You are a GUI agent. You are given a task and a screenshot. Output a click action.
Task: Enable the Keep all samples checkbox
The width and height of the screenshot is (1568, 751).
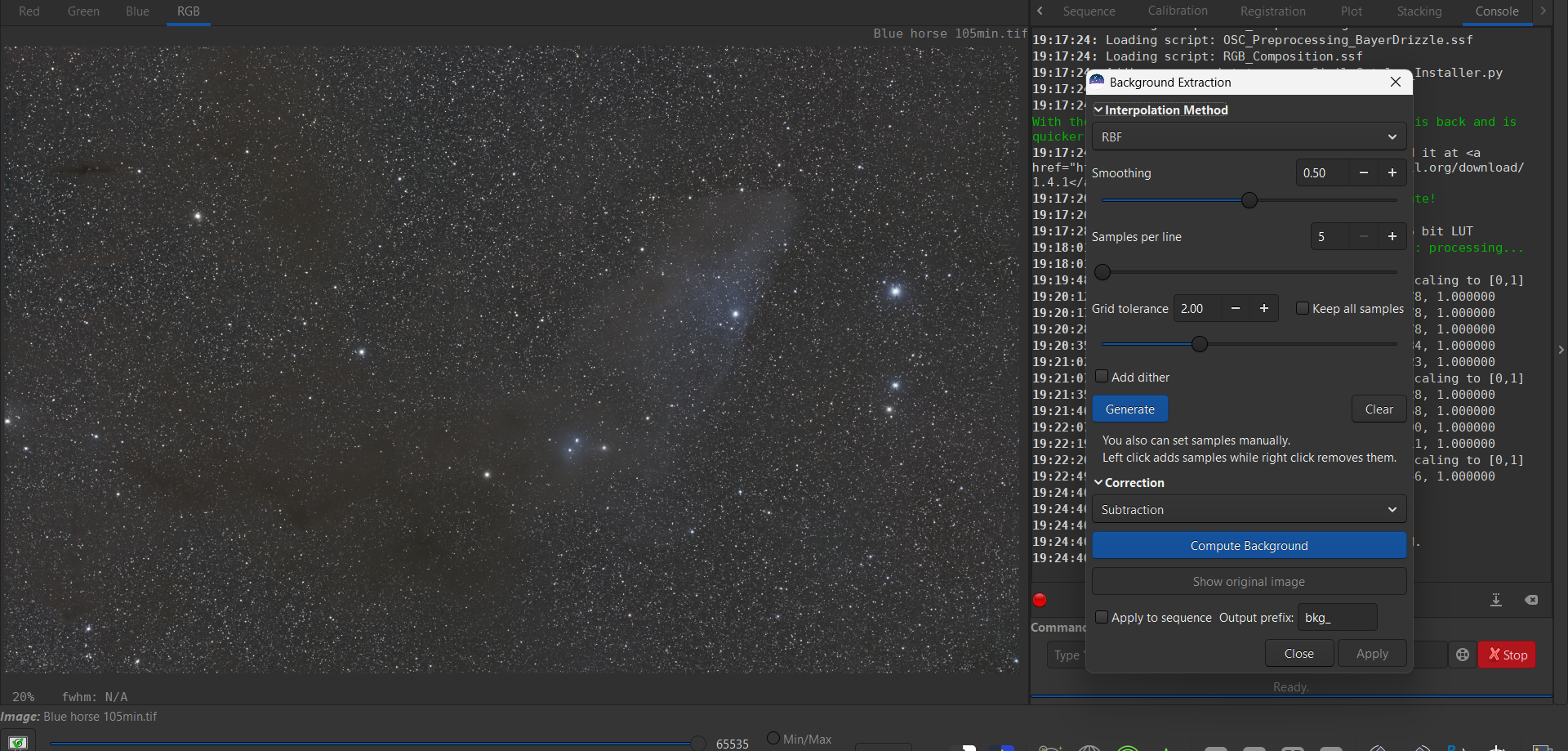[1303, 308]
